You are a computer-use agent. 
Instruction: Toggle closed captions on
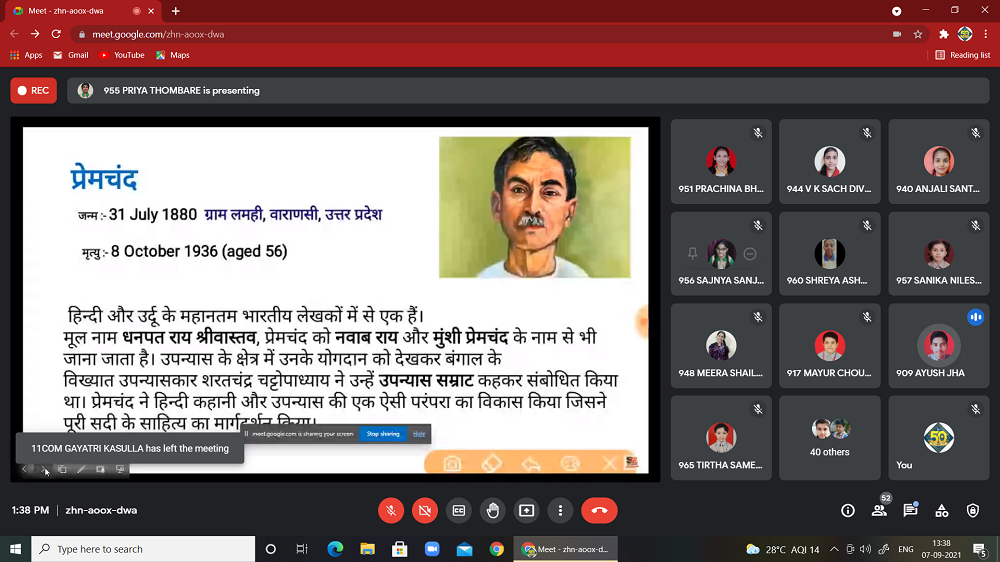[459, 510]
